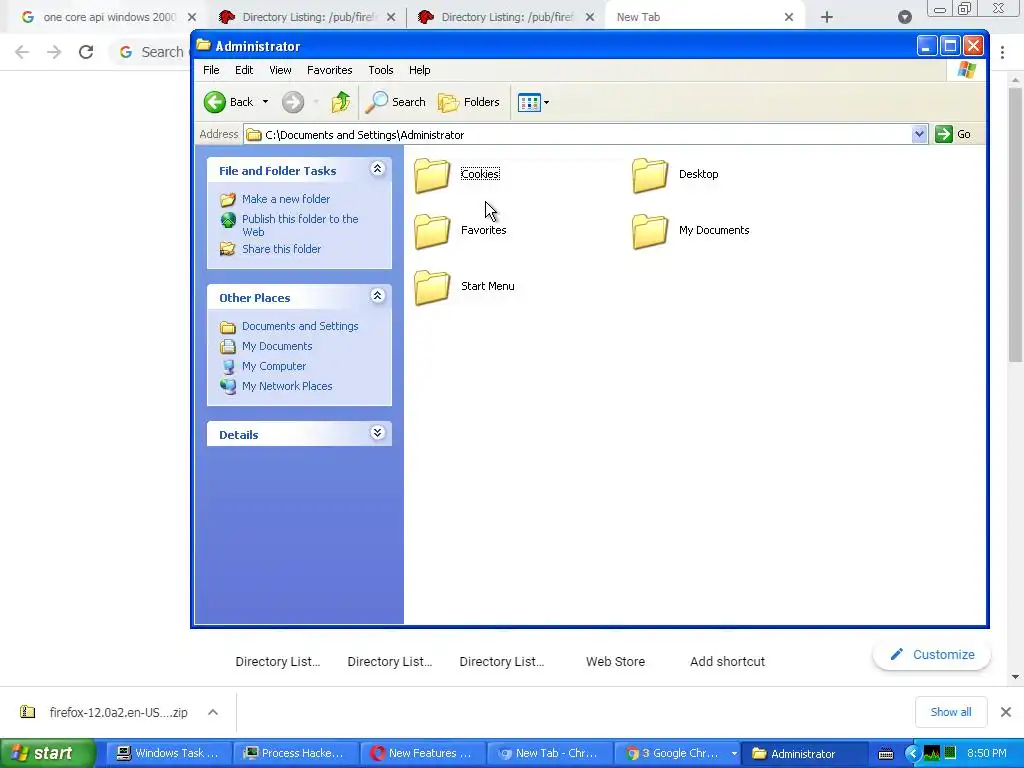1024x768 pixels.
Task: Click Customize button on New Tab page
Action: tap(932, 654)
